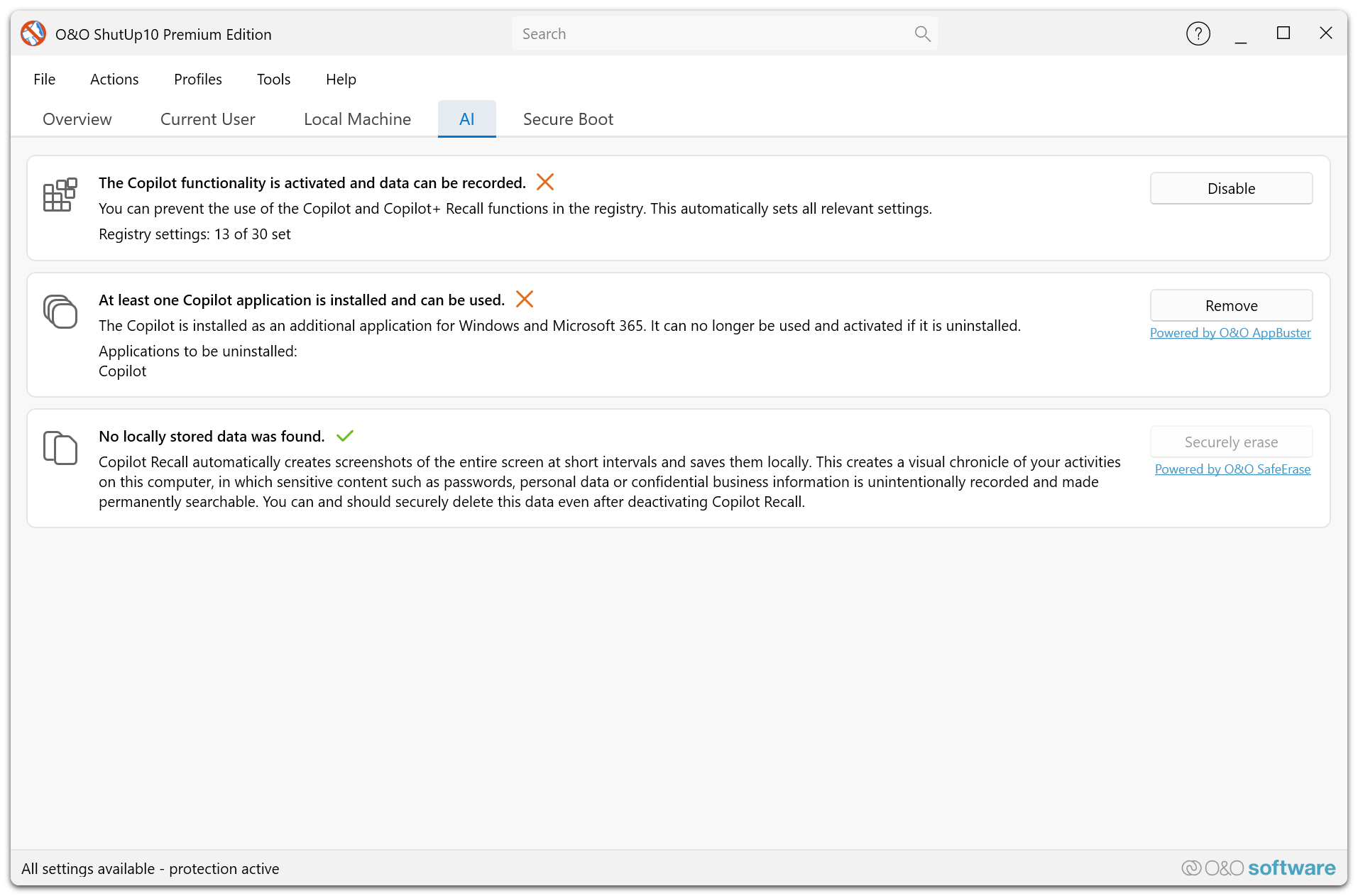The width and height of the screenshot is (1358, 896).
Task: Maximize the ShutUp10 window
Action: pyautogui.click(x=1283, y=33)
